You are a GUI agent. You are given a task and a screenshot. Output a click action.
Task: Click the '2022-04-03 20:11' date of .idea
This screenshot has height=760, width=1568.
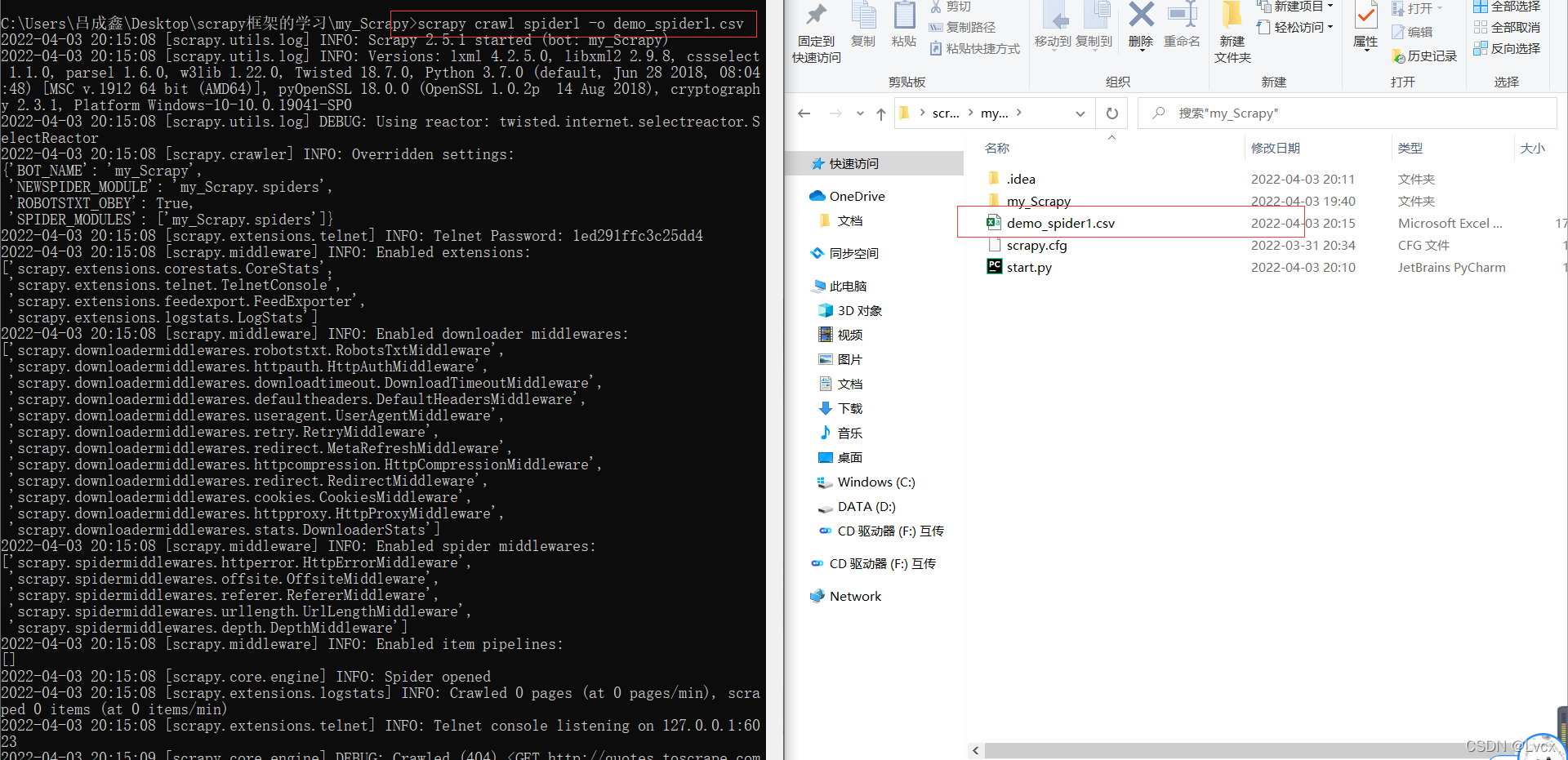coord(1303,179)
